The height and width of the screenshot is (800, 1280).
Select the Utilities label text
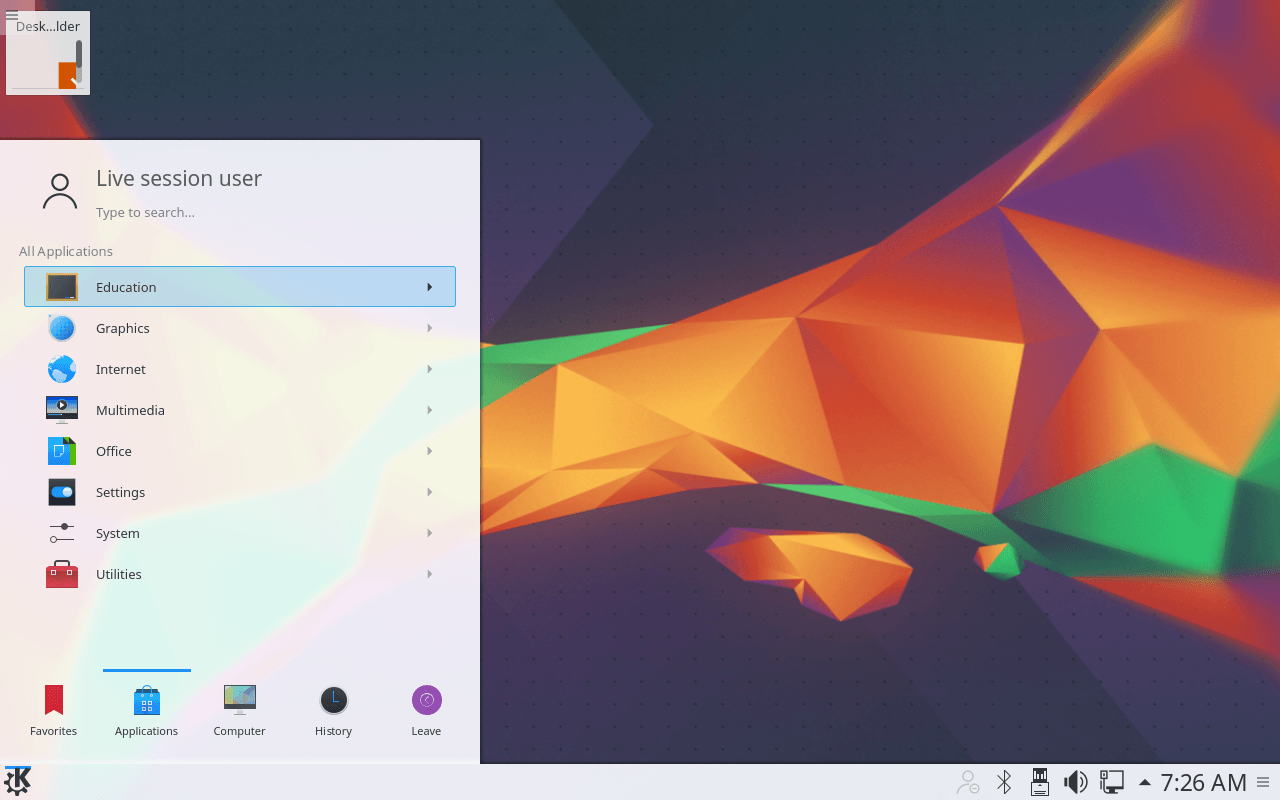click(119, 574)
